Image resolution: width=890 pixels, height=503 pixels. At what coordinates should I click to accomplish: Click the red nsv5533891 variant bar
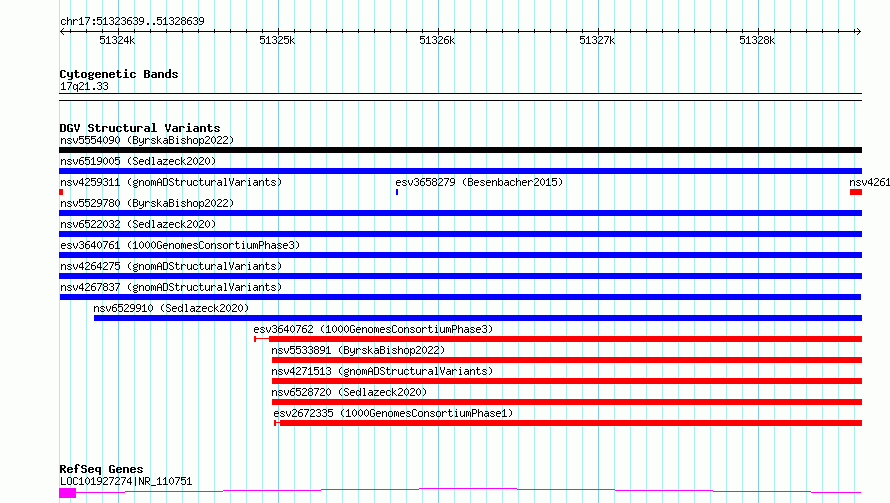click(567, 360)
